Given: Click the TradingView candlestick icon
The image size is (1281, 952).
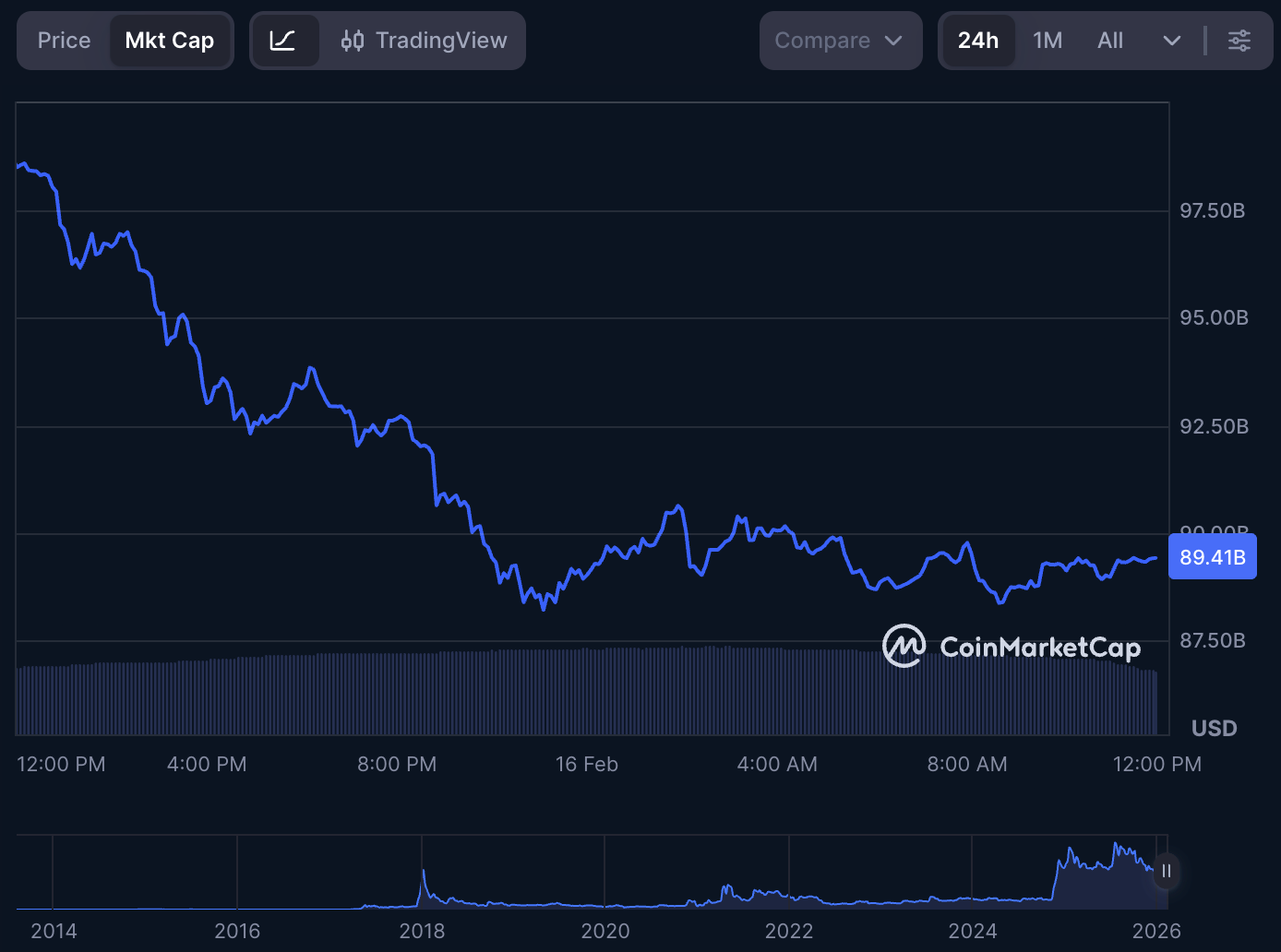Looking at the screenshot, I should (353, 41).
